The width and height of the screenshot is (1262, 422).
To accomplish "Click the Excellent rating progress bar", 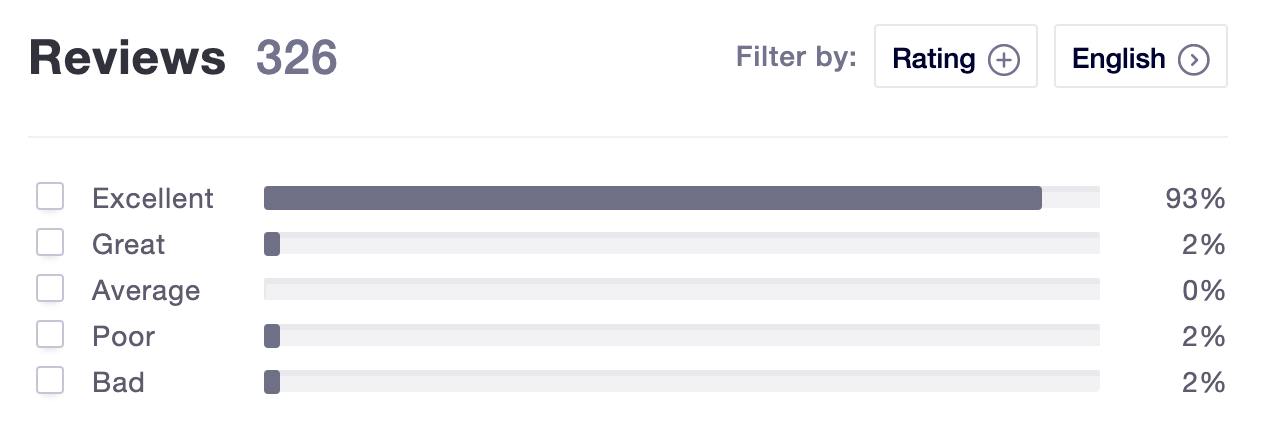I will (682, 198).
